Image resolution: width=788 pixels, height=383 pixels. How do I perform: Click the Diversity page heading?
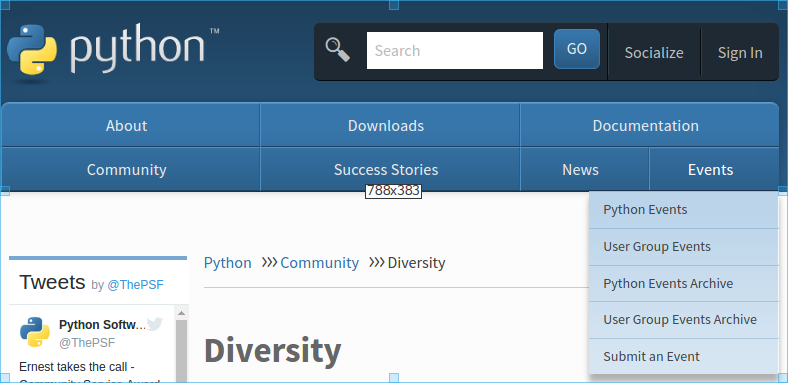coord(272,350)
